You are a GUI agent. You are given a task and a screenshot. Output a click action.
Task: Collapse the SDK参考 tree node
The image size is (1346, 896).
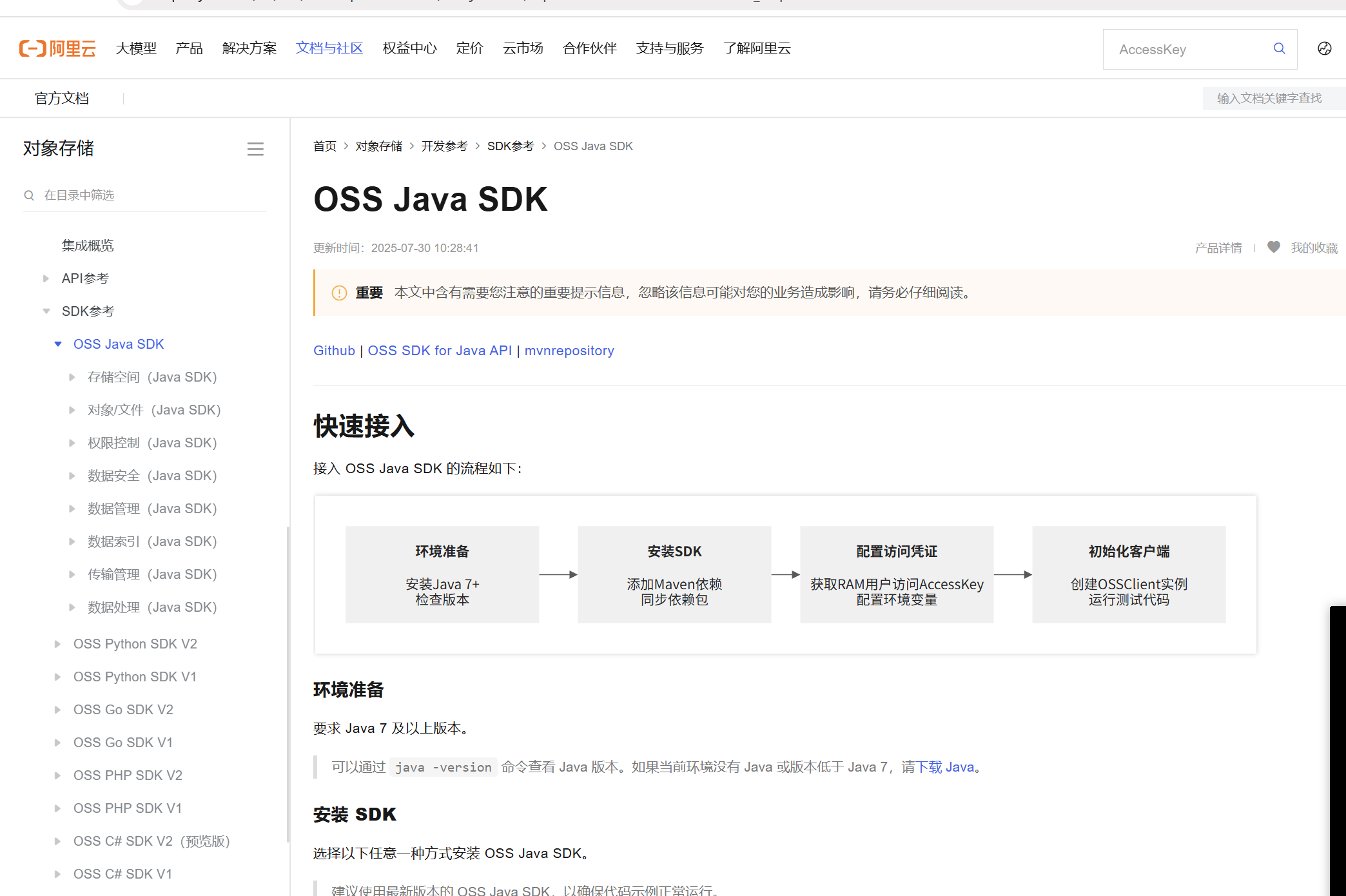pos(46,311)
